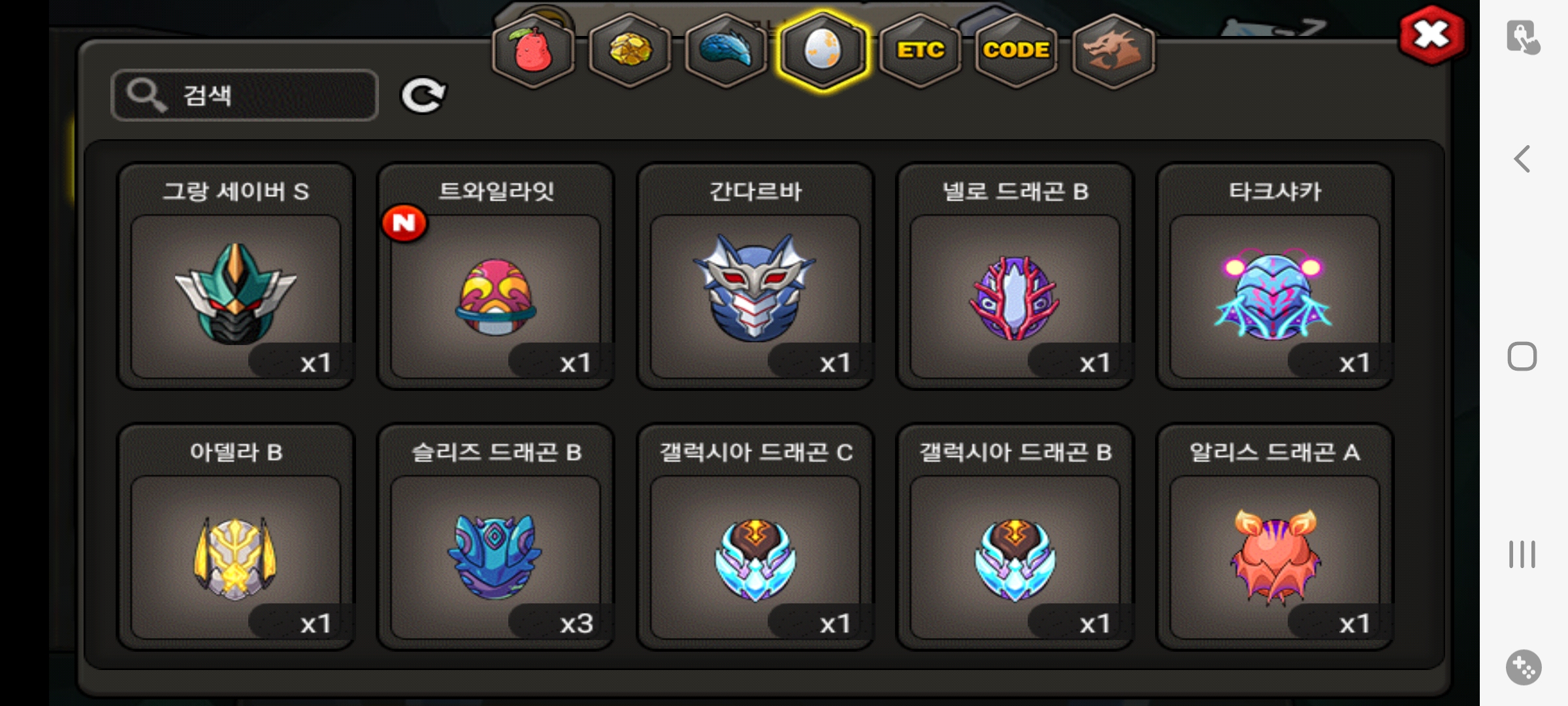Select the 그랑 세이버 S egg
Image resolution: width=1568 pixels, height=706 pixels.
(x=236, y=277)
